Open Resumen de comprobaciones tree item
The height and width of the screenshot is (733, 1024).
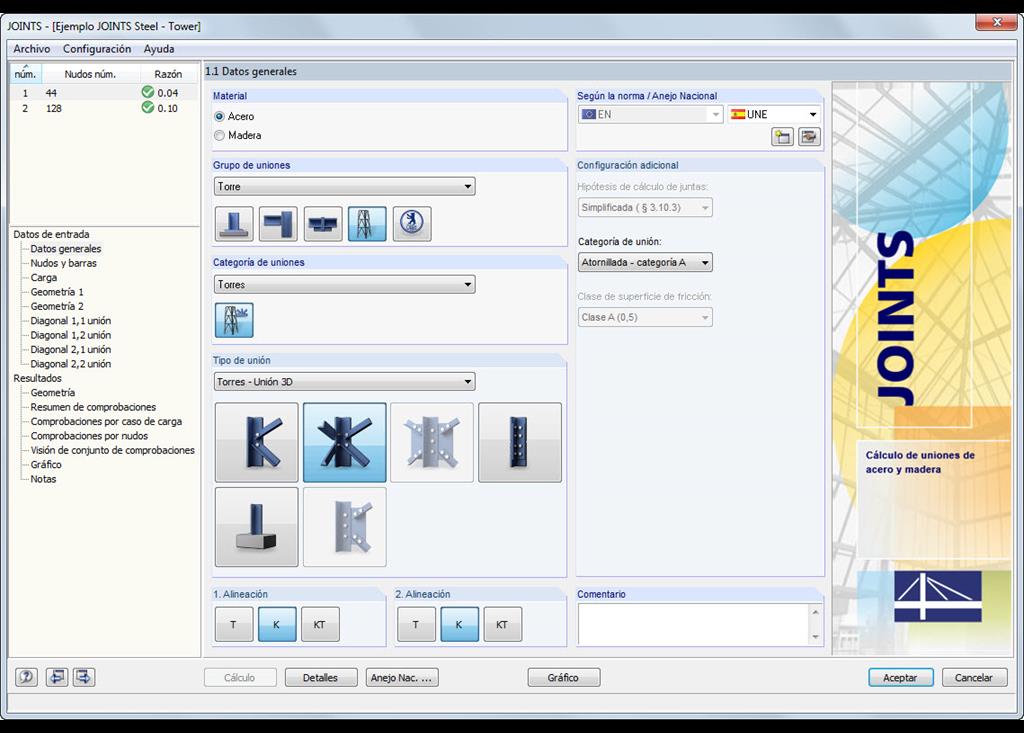[93, 407]
